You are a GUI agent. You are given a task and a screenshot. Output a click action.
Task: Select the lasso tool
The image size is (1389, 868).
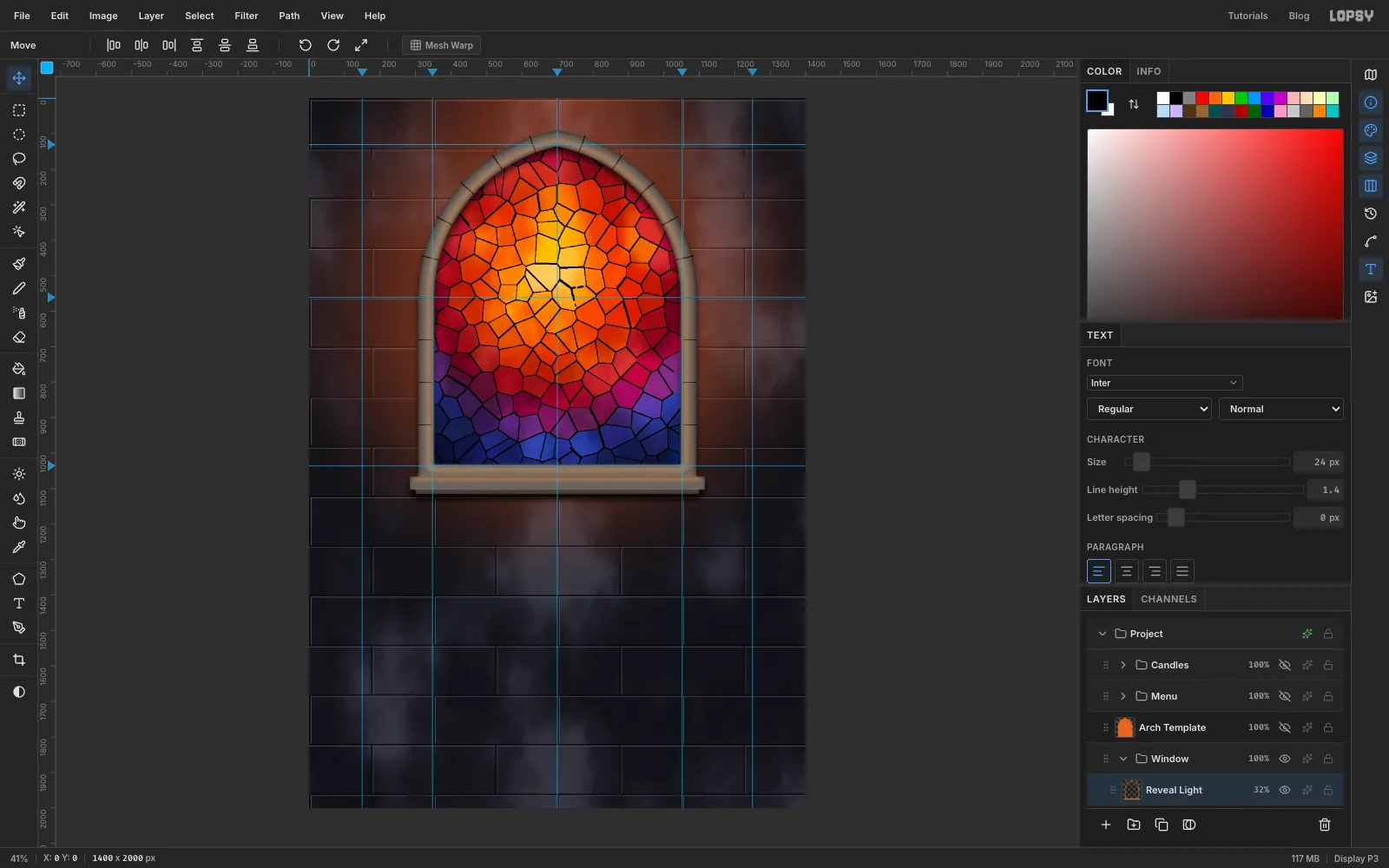[18, 159]
